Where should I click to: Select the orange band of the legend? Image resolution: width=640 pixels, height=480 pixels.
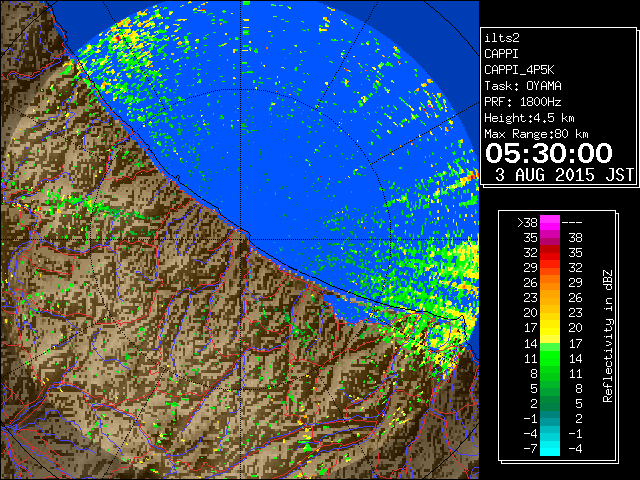(550, 283)
